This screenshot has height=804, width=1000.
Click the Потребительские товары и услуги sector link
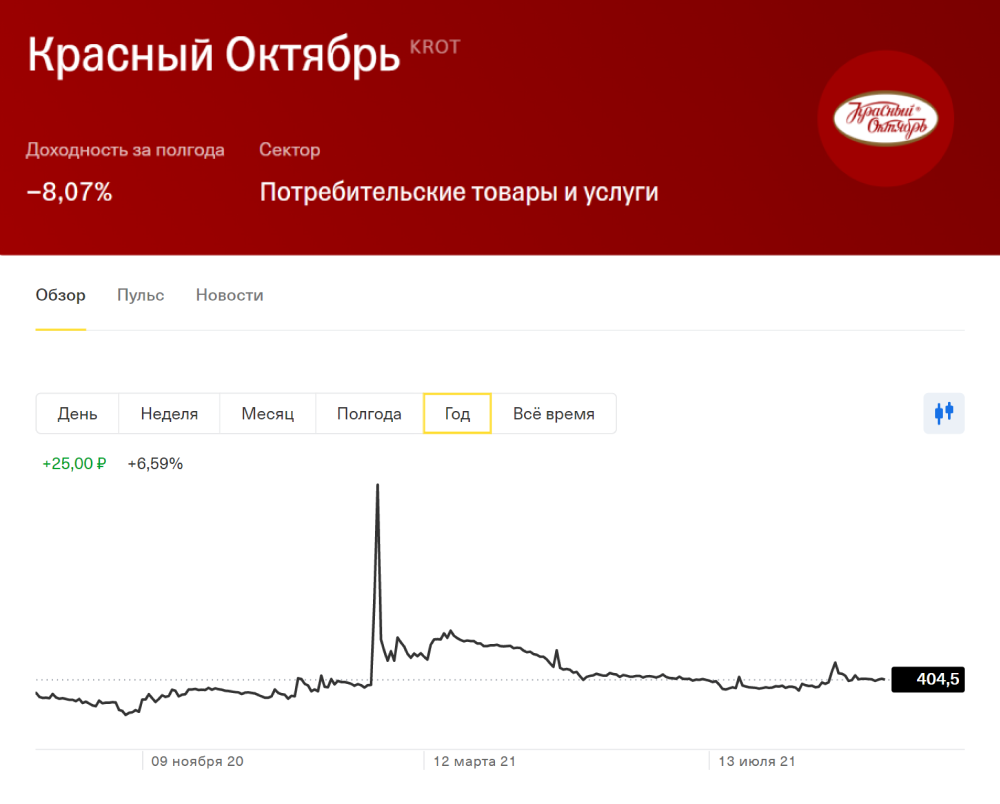click(458, 190)
